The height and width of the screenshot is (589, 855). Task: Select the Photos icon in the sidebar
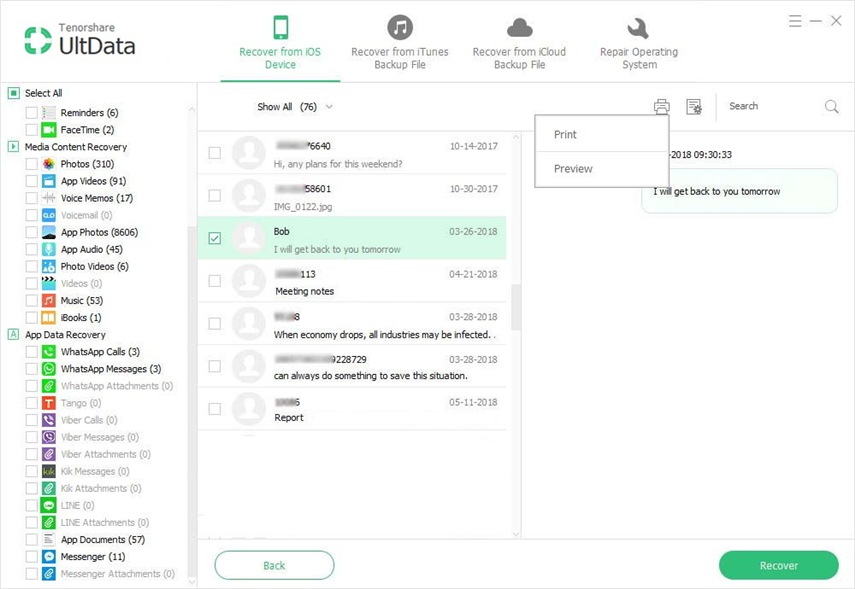click(48, 164)
